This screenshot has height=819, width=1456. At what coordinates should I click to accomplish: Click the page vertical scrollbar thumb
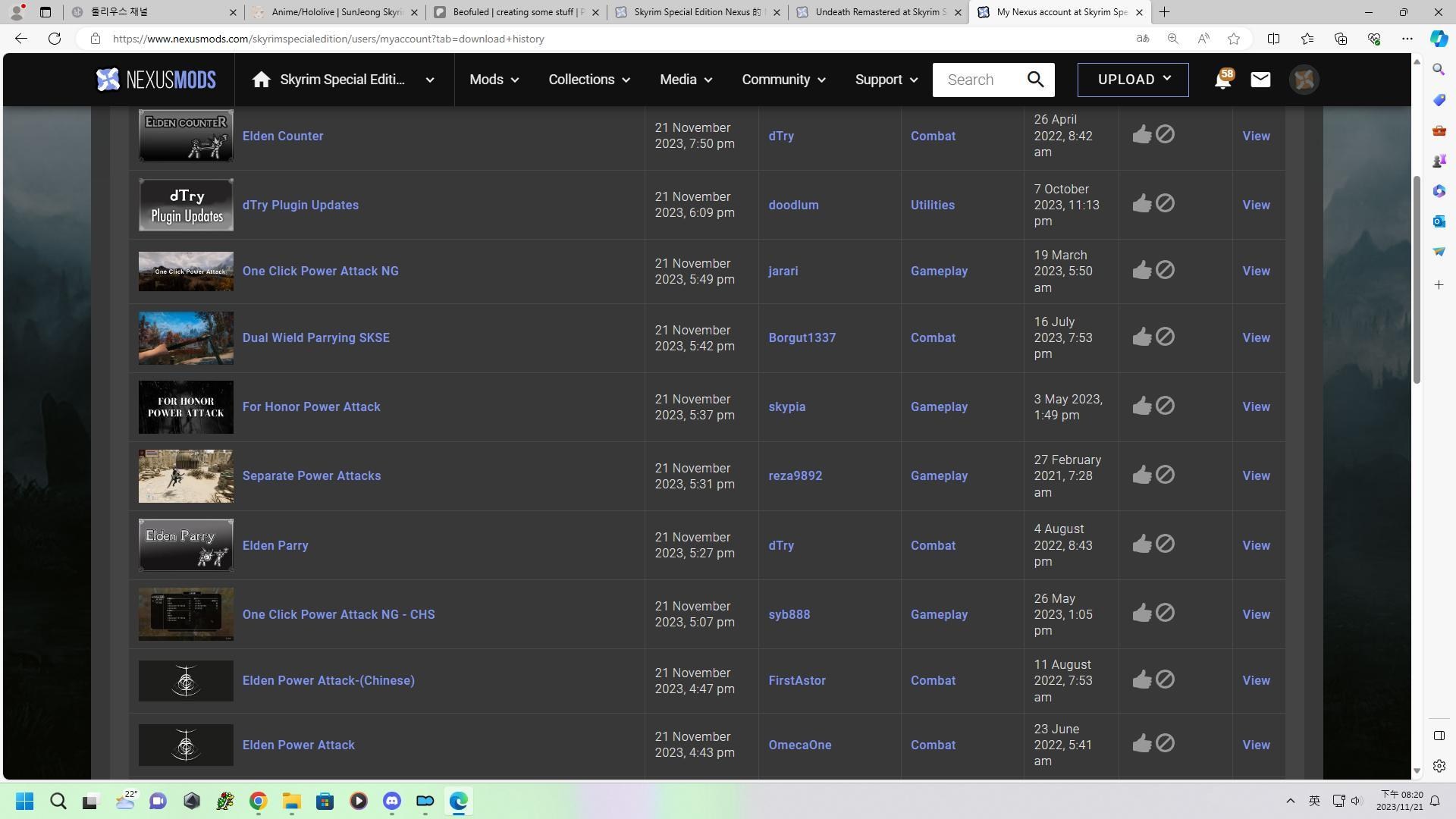click(1416, 281)
